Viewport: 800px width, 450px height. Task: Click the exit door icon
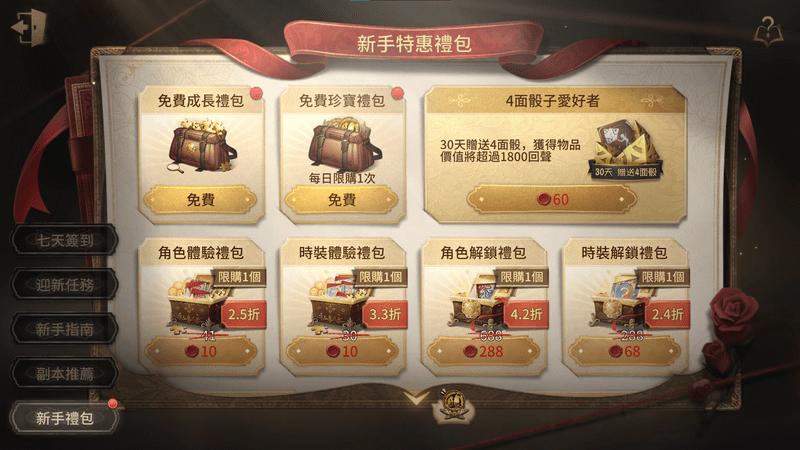pos(29,28)
